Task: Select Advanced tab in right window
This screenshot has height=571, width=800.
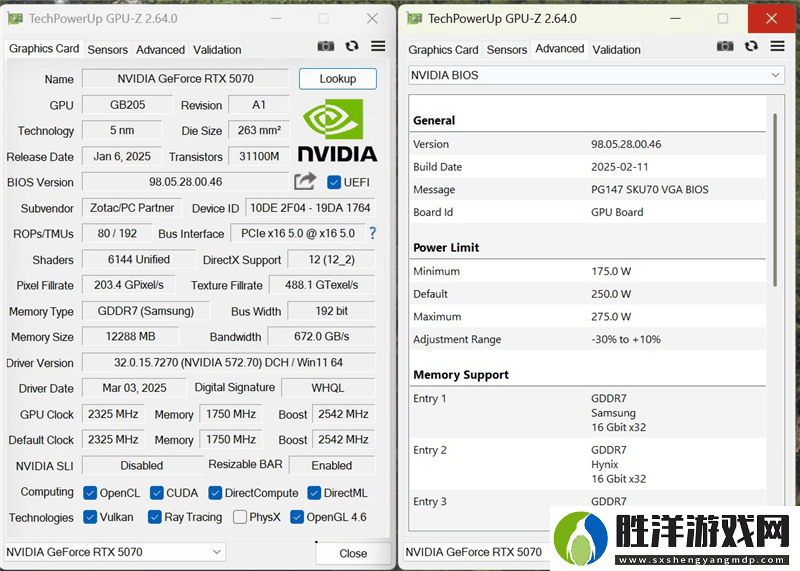Action: (x=560, y=49)
